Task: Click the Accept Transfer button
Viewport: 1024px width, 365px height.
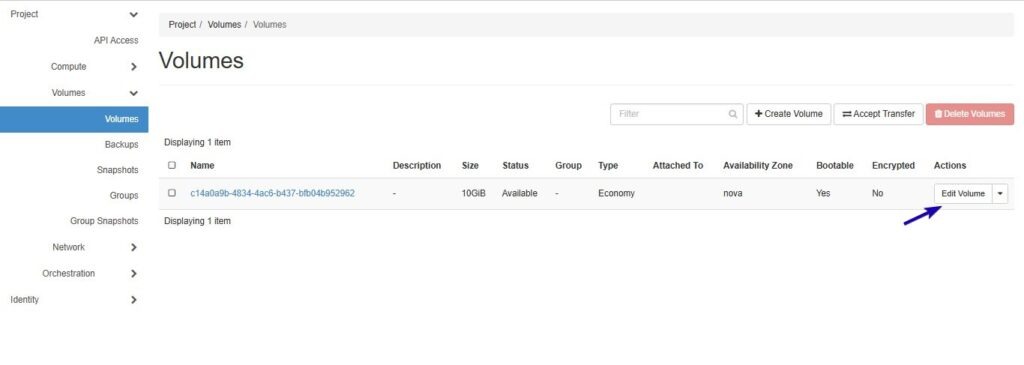Action: (x=878, y=114)
